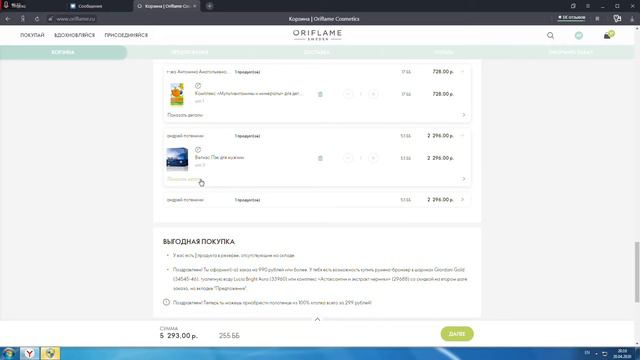The height and width of the screenshot is (360, 640).
Task: Select the last checkout step tab
Action: point(571,52)
